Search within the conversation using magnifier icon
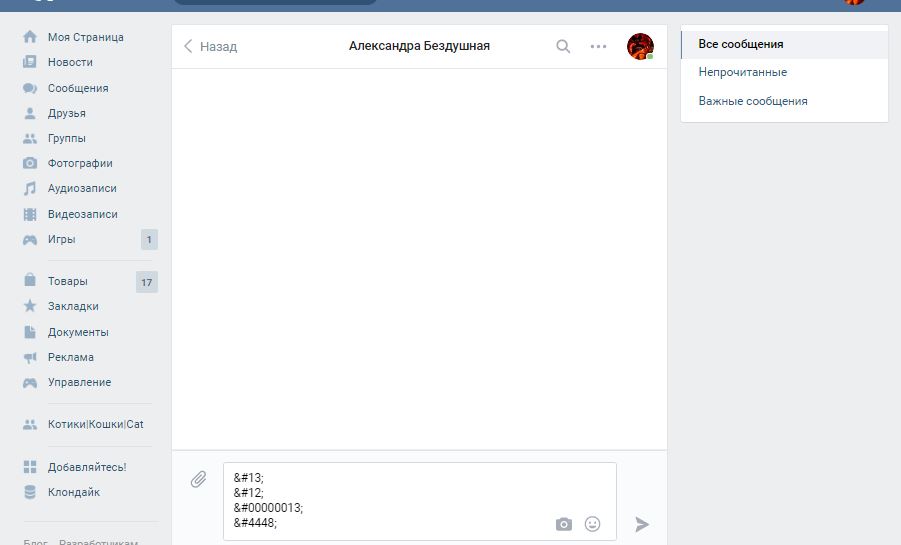 pos(563,46)
